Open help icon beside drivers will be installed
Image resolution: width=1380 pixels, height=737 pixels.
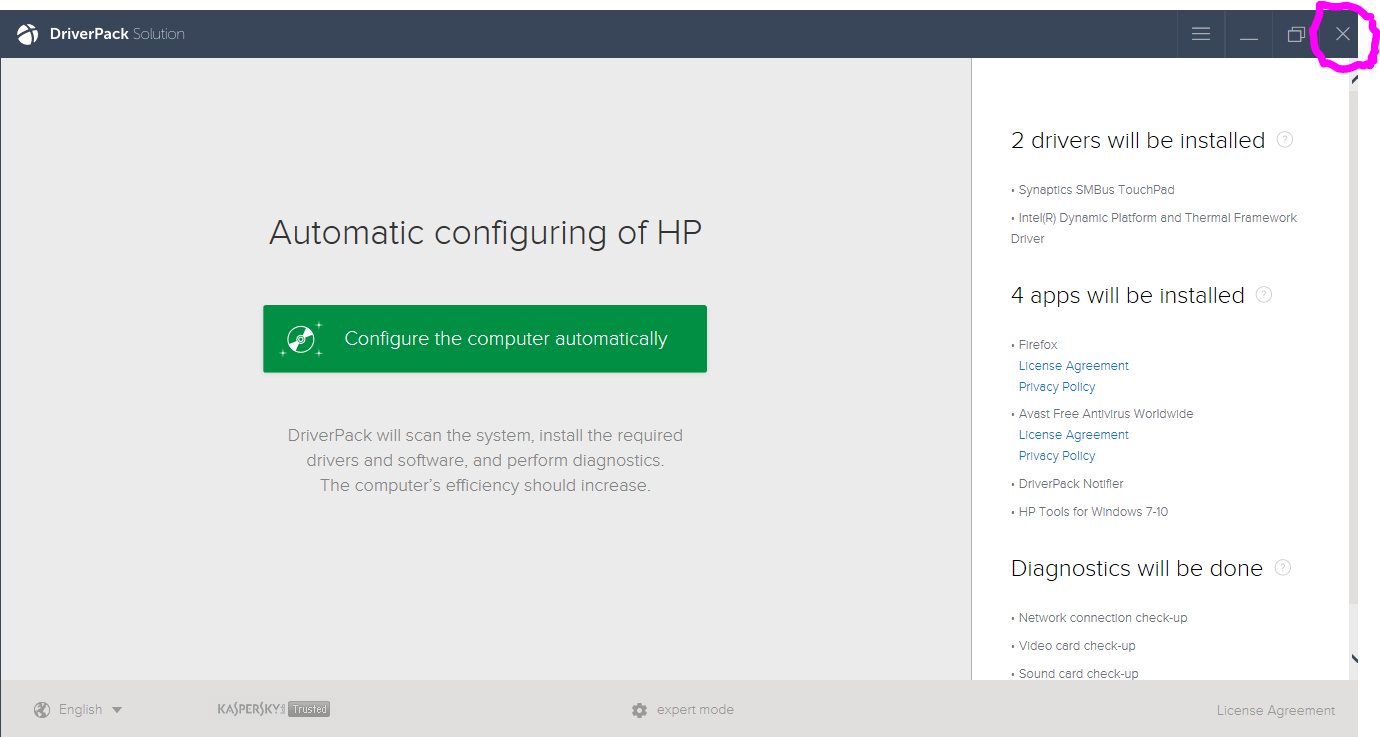(x=1285, y=140)
